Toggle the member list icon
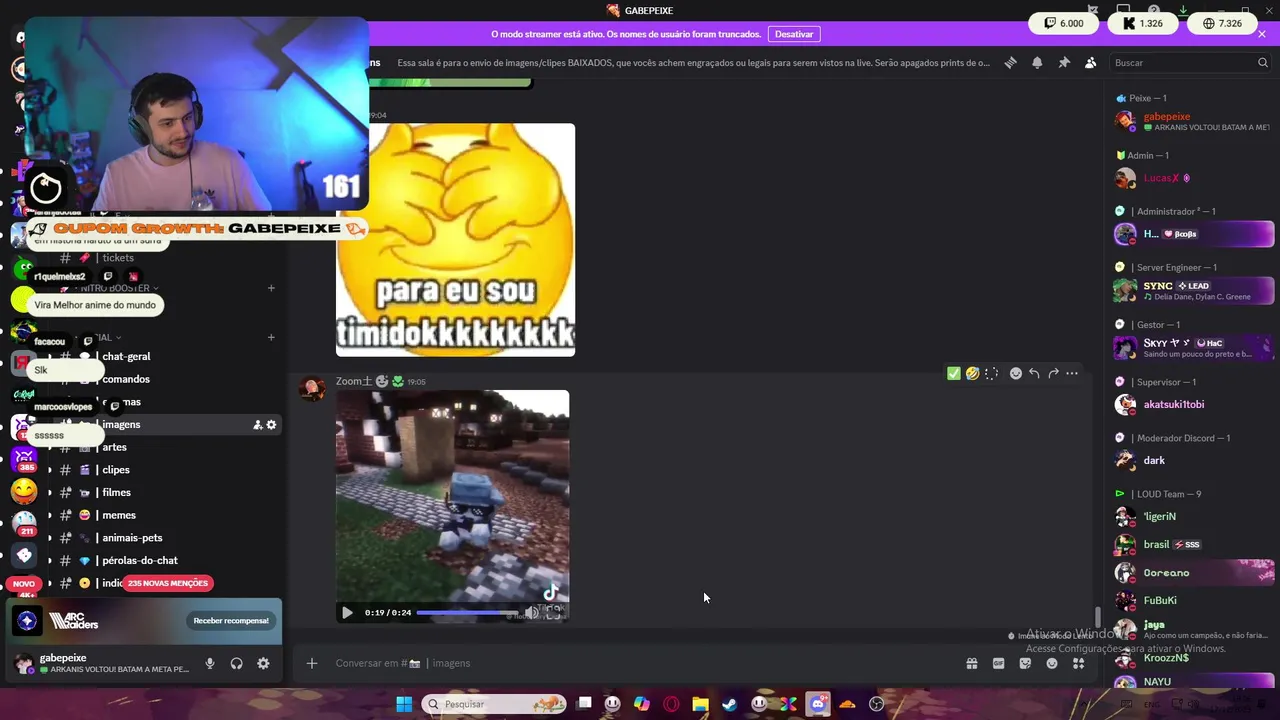The width and height of the screenshot is (1280, 720). 1090,62
